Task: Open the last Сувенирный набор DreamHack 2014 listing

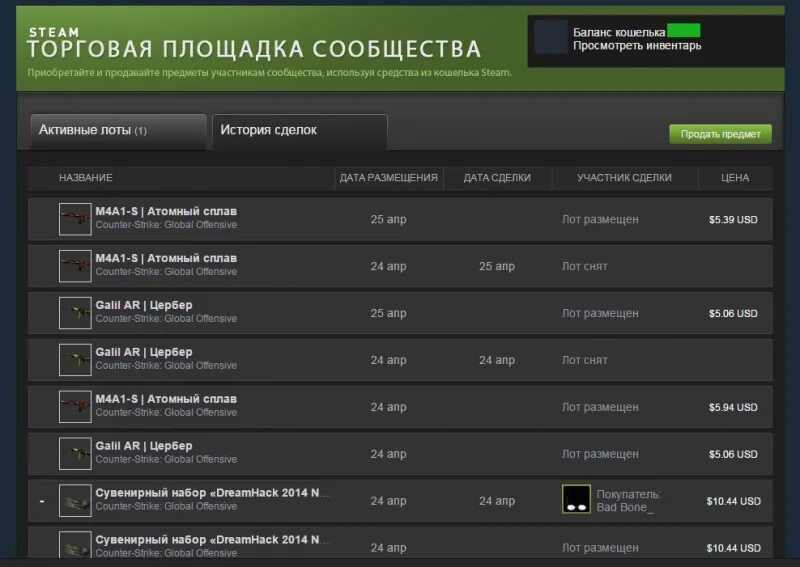Action: [x=212, y=540]
